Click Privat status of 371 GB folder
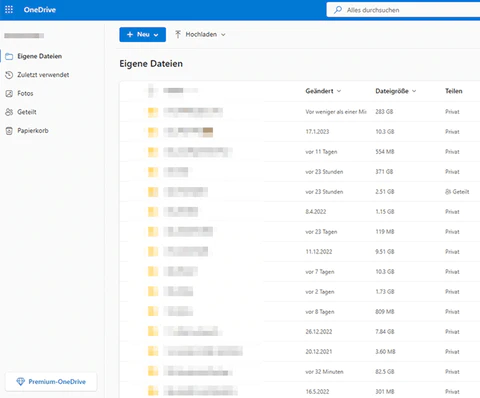Viewport: 480px width, 398px height. [x=452, y=172]
